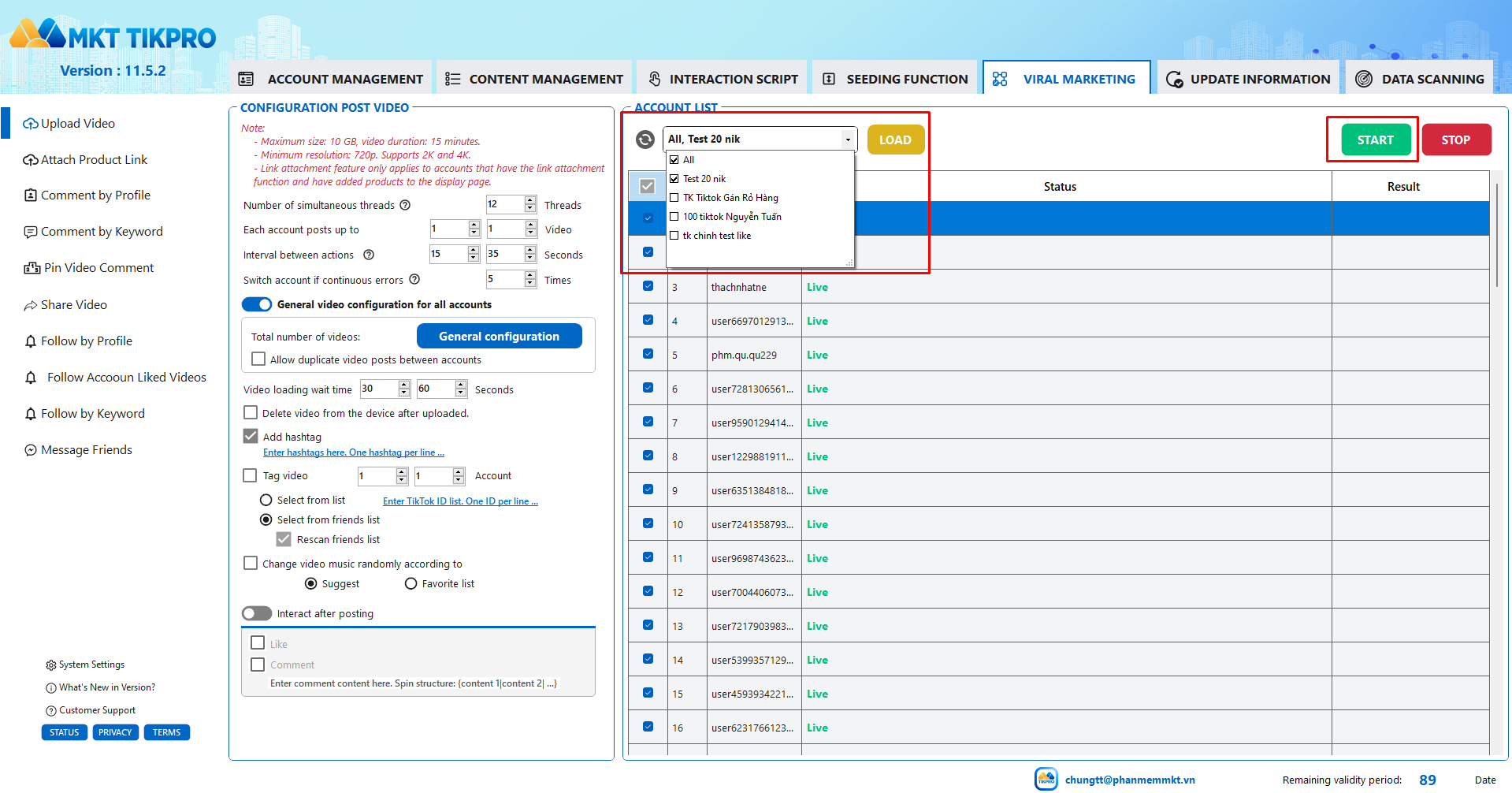This screenshot has width=1512, height=793.
Task: Enable Interact after posting switch
Action: 257,613
